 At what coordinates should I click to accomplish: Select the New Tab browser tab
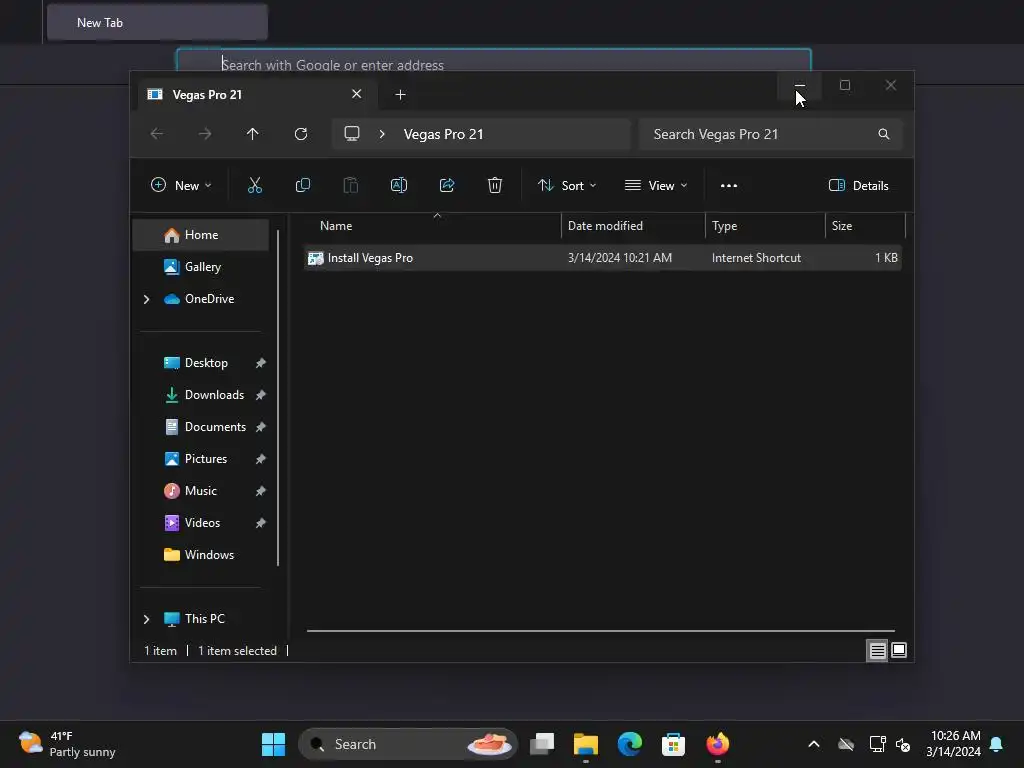click(x=157, y=22)
